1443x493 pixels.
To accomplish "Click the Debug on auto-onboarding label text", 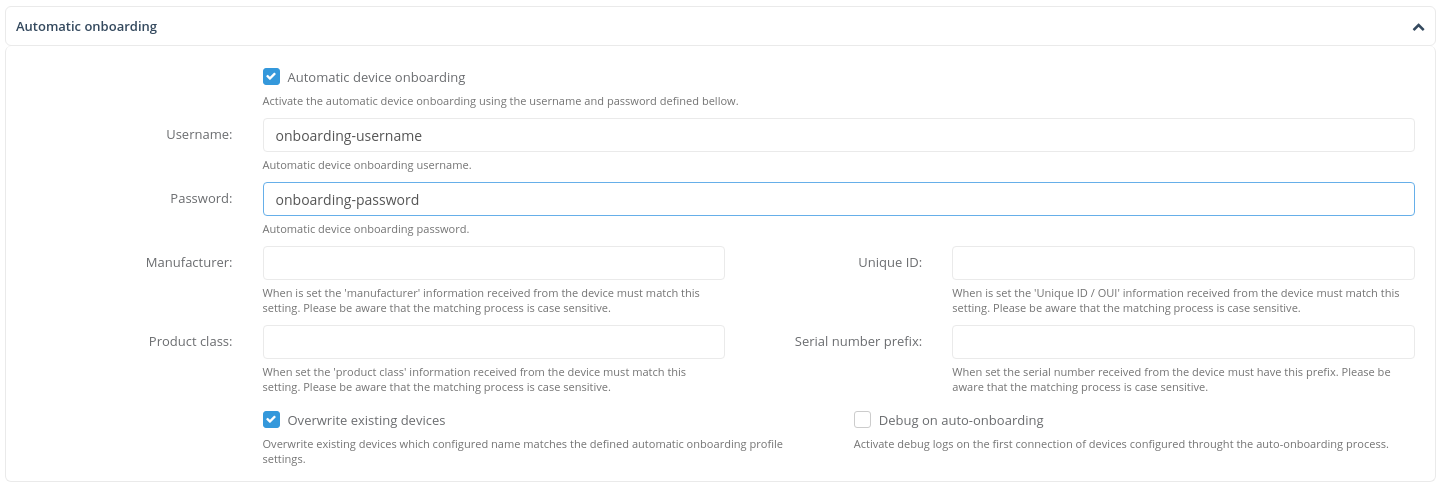I will pyautogui.click(x=961, y=420).
